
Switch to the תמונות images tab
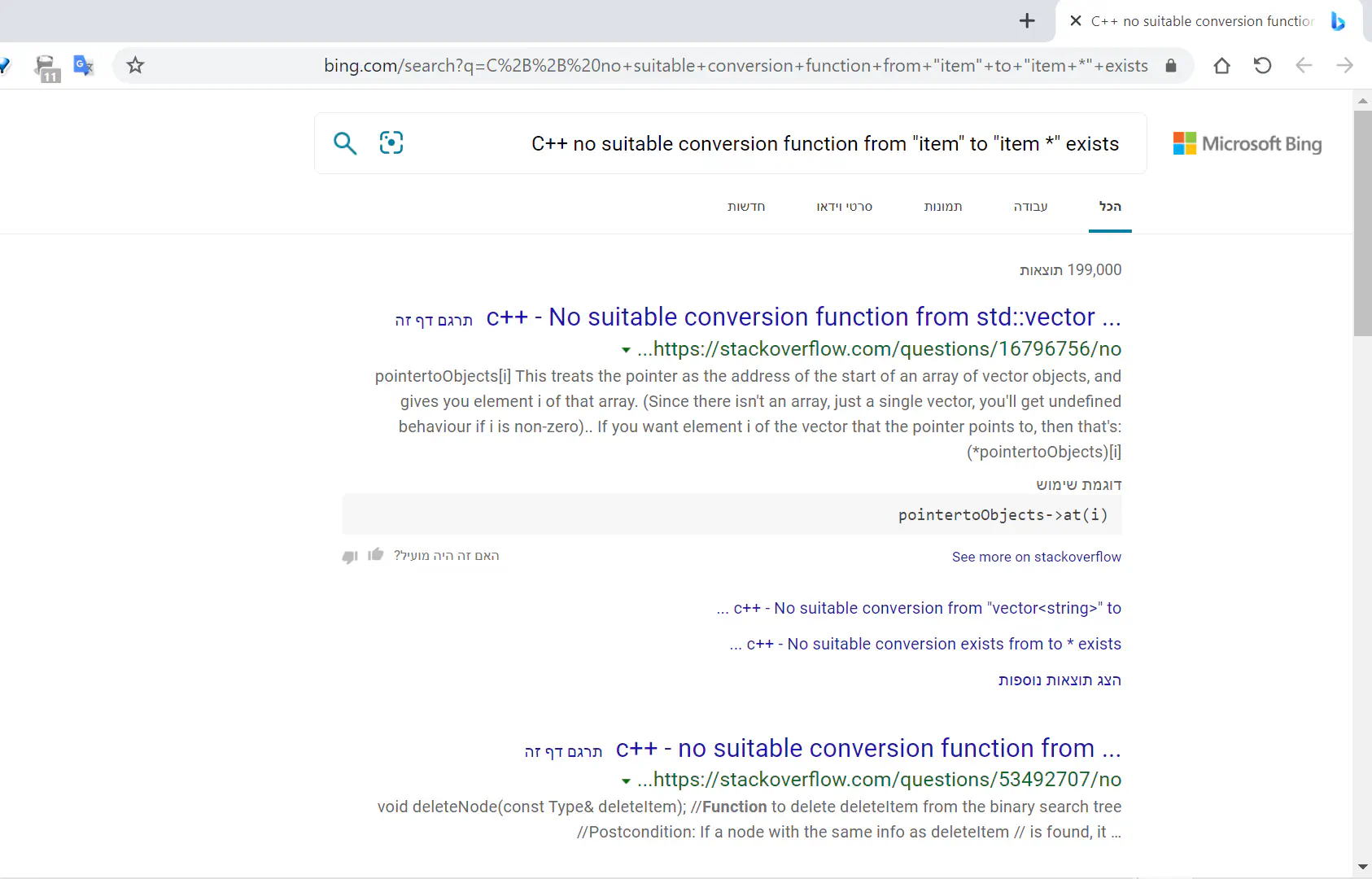[x=942, y=207]
